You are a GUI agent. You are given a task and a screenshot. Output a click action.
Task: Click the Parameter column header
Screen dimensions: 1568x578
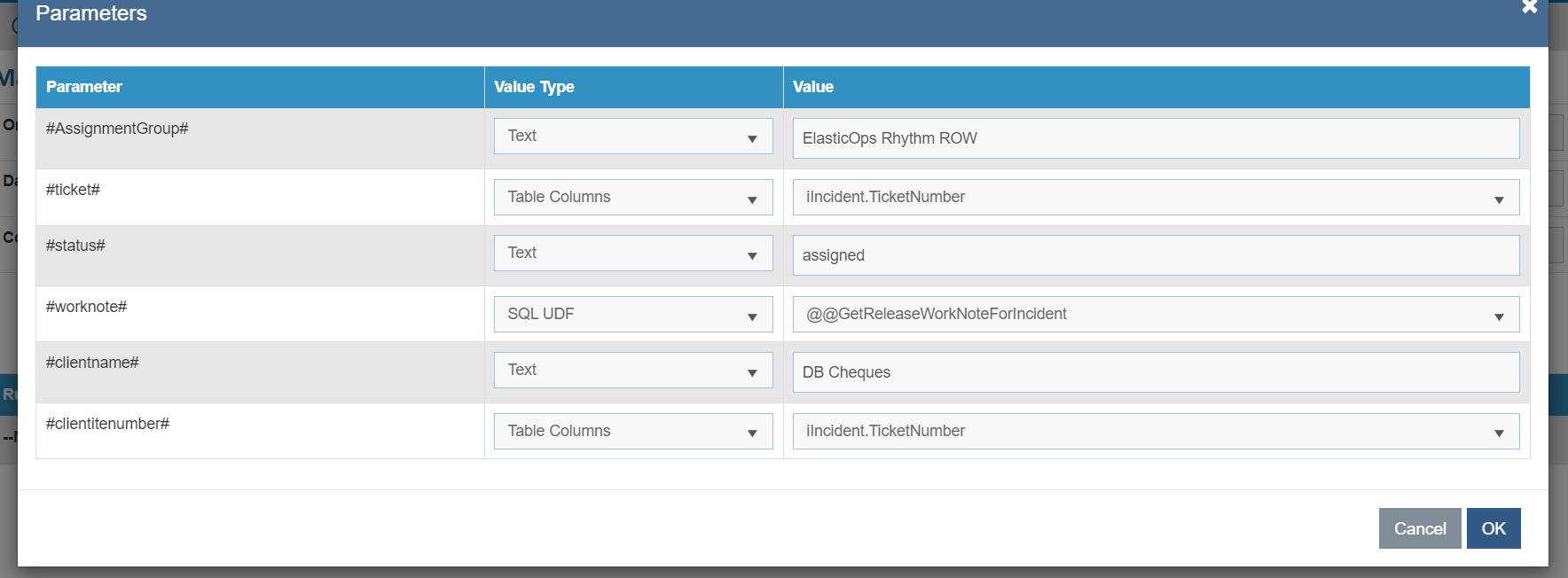(84, 87)
